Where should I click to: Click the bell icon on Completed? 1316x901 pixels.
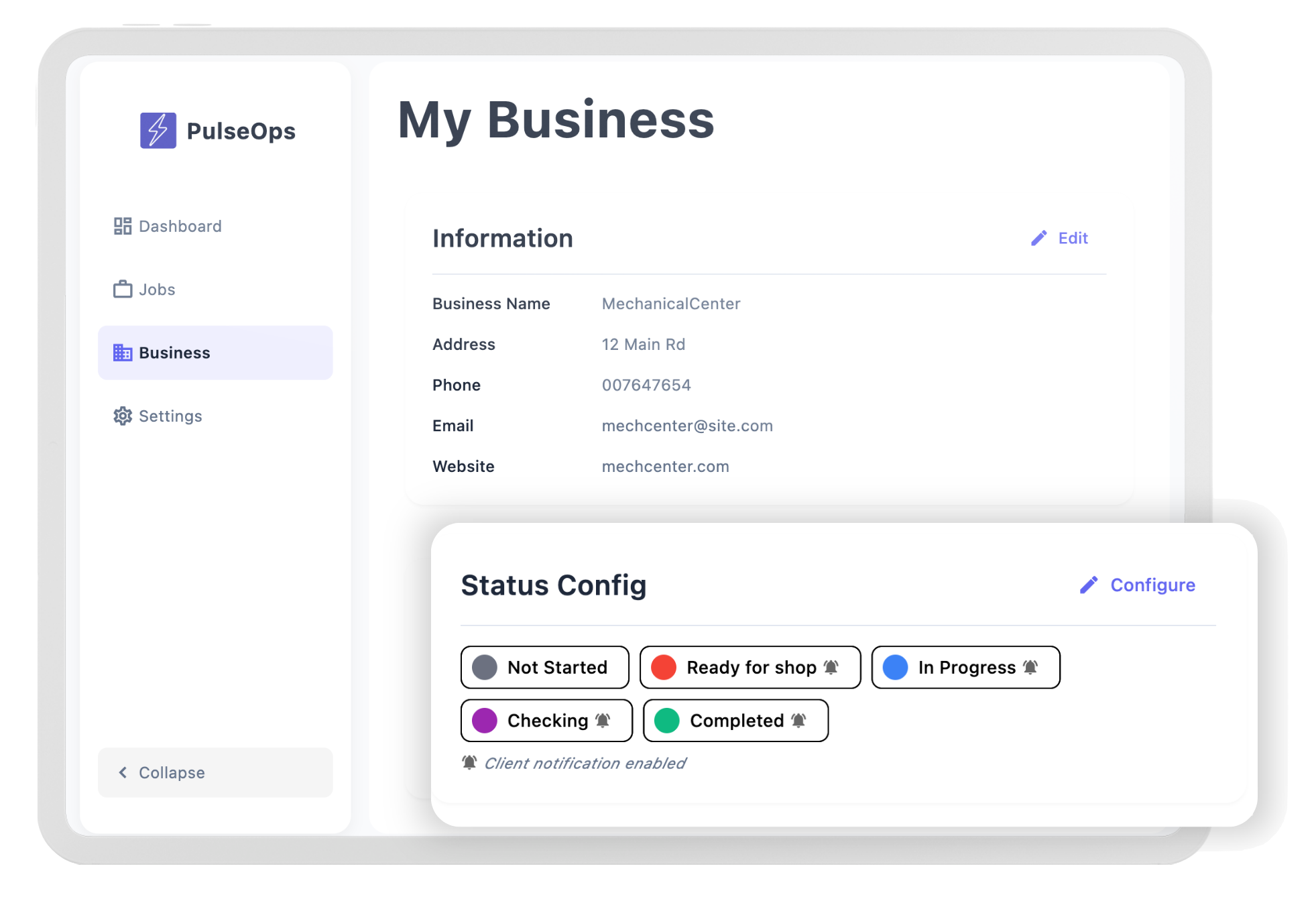(x=798, y=720)
